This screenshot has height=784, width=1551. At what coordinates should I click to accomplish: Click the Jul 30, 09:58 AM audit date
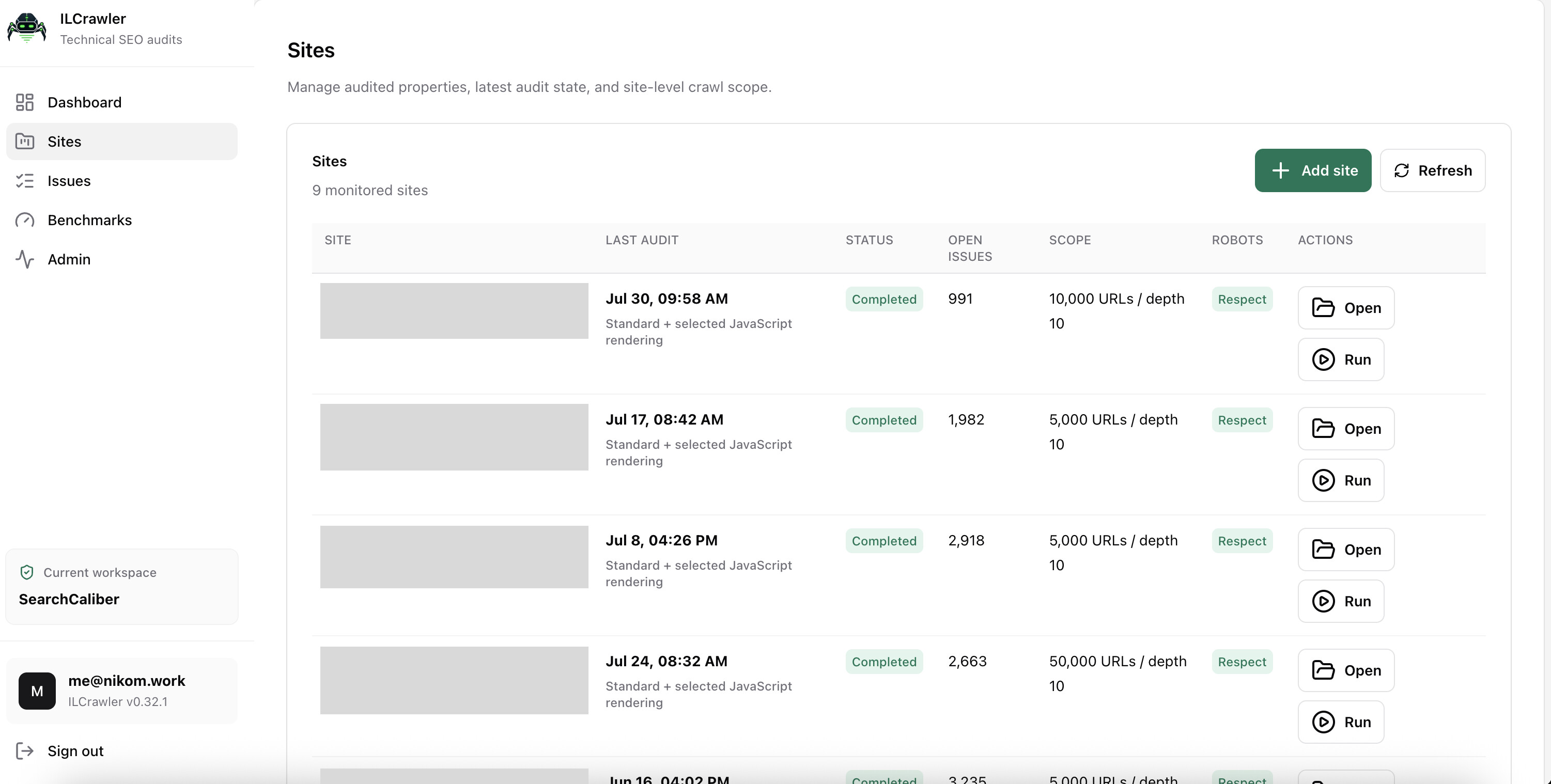tap(666, 299)
